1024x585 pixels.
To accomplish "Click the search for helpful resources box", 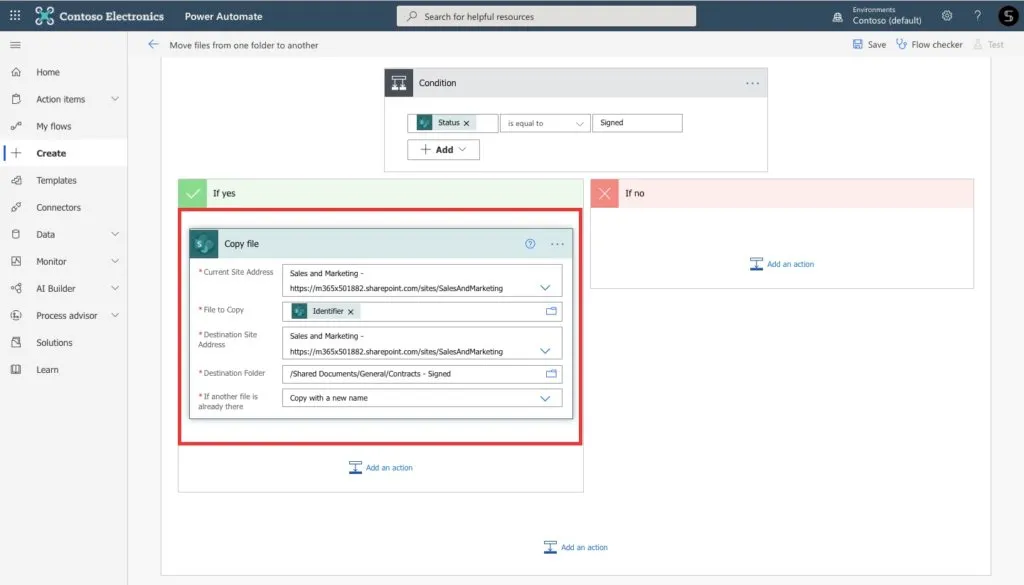I will 546,16.
